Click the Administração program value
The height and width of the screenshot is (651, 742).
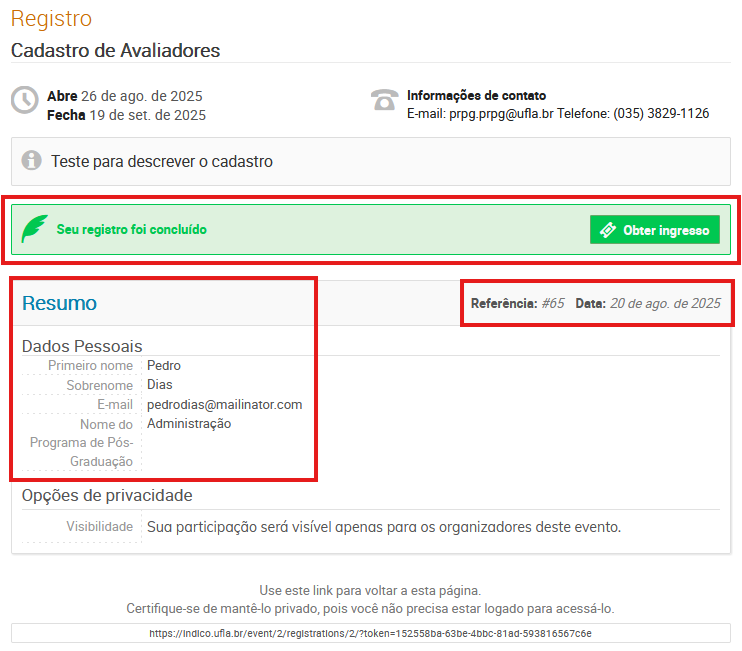(189, 424)
